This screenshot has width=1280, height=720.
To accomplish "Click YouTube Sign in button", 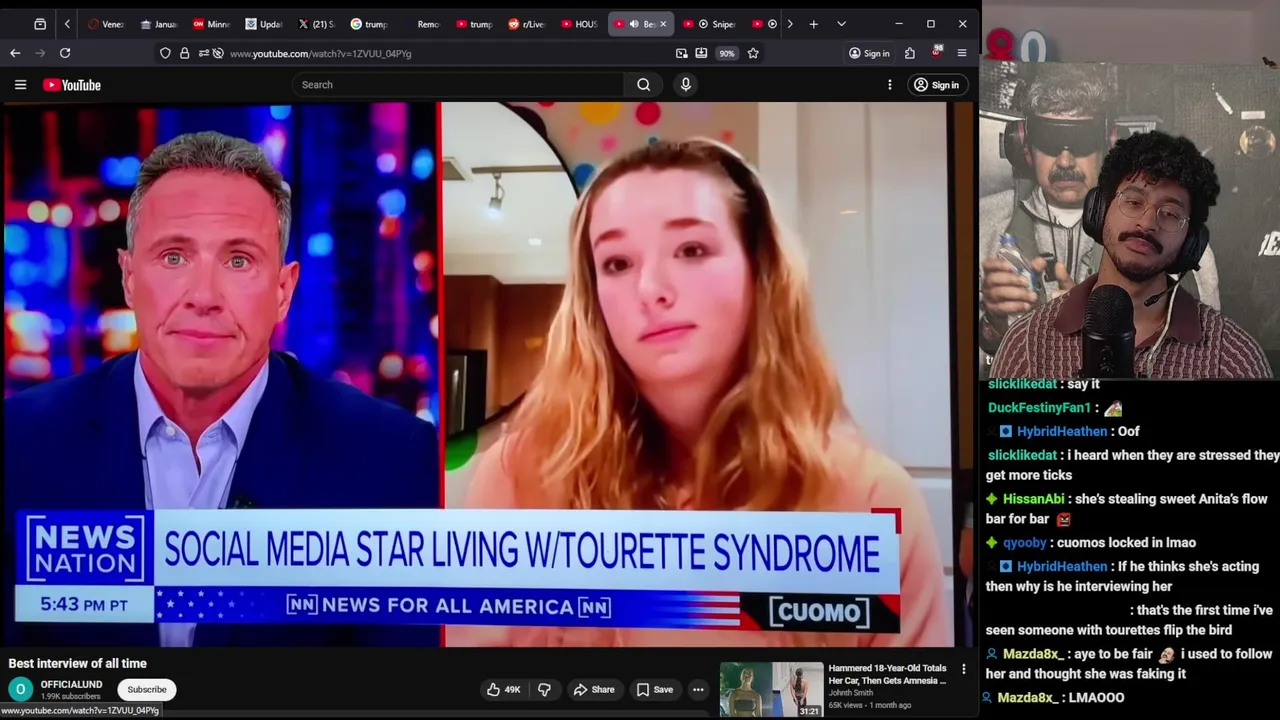I will (936, 85).
